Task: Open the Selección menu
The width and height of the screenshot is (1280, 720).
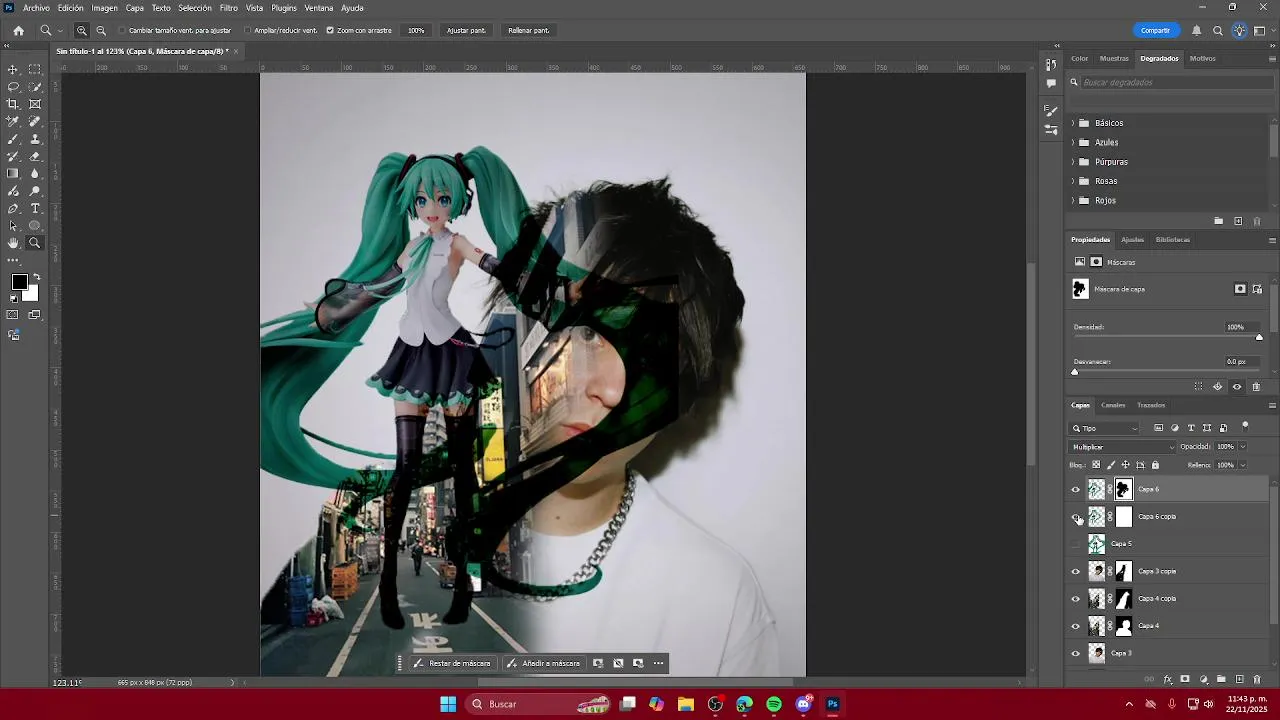Action: [x=195, y=8]
